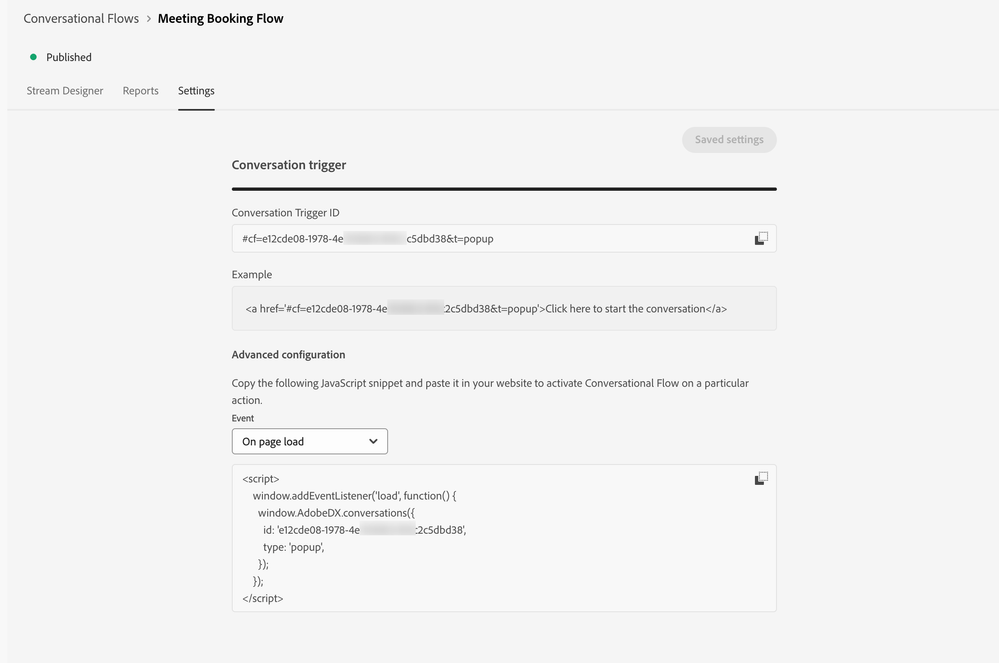999x663 pixels.
Task: Click the Event field label
Action: [x=243, y=419]
